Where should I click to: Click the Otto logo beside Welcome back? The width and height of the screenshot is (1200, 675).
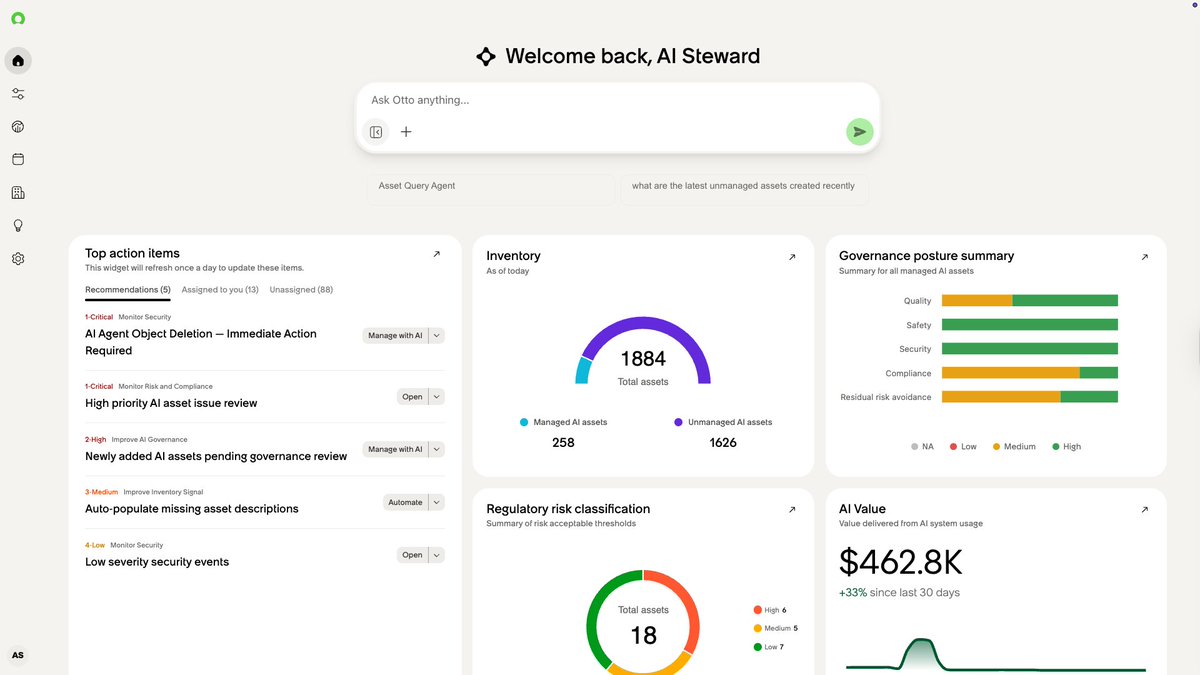click(x=486, y=56)
